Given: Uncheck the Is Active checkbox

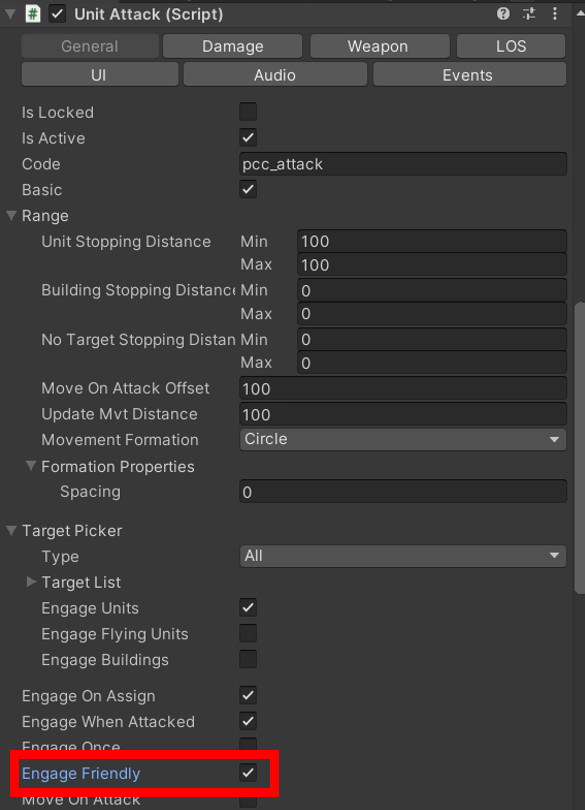Looking at the screenshot, I should [245, 138].
